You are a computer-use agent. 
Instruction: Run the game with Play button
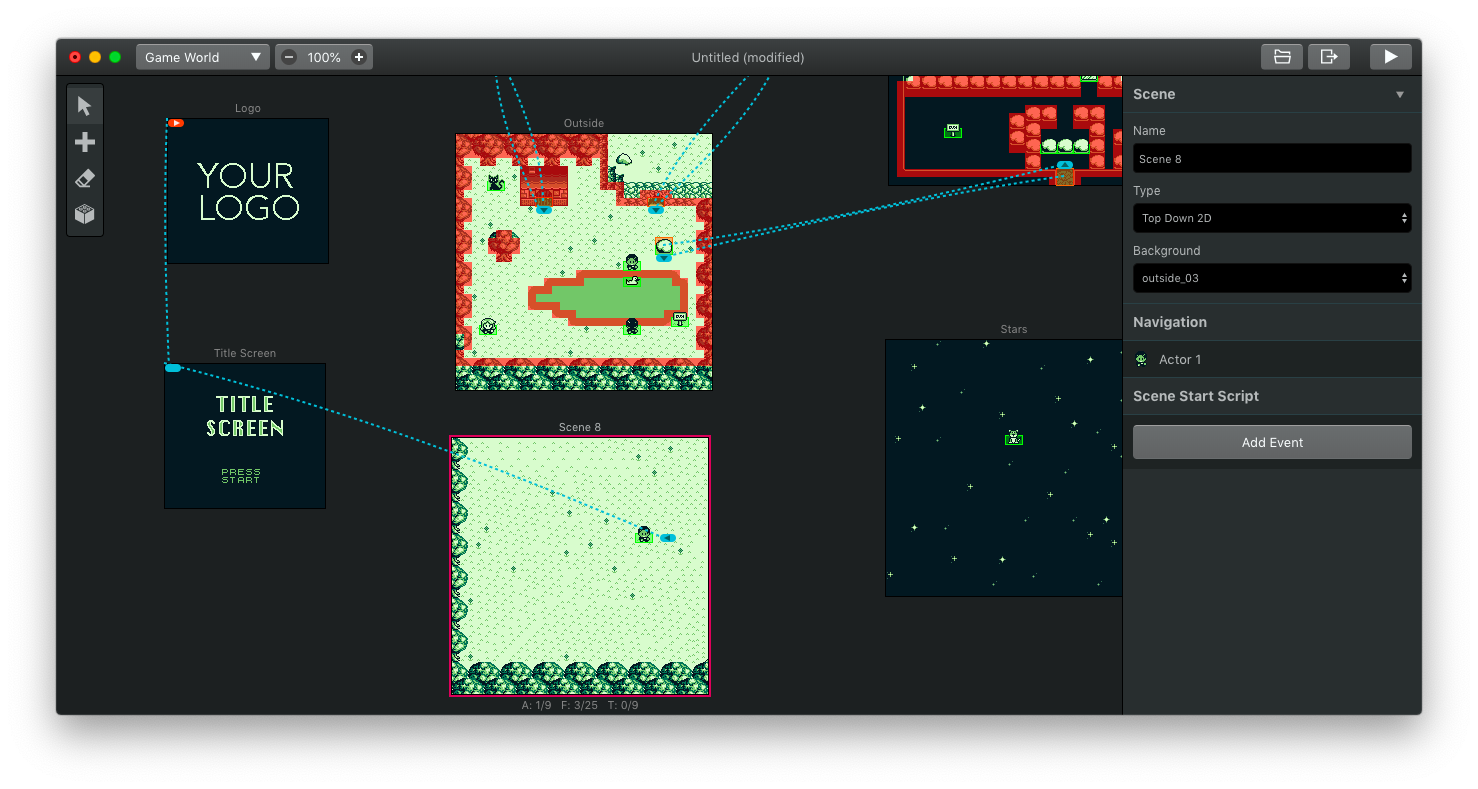coord(1391,57)
